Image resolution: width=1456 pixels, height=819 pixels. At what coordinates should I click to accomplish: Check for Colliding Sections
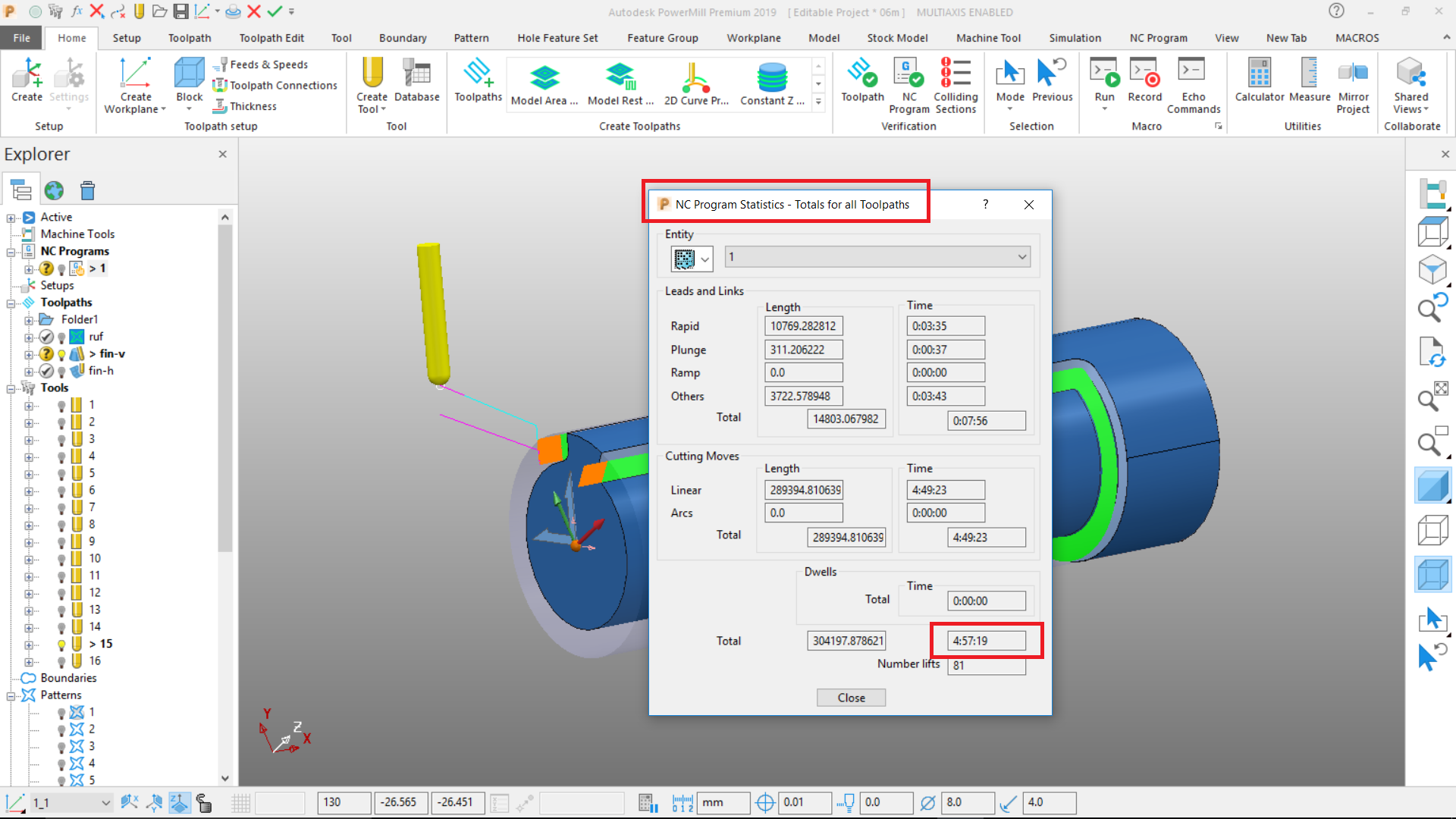[955, 83]
